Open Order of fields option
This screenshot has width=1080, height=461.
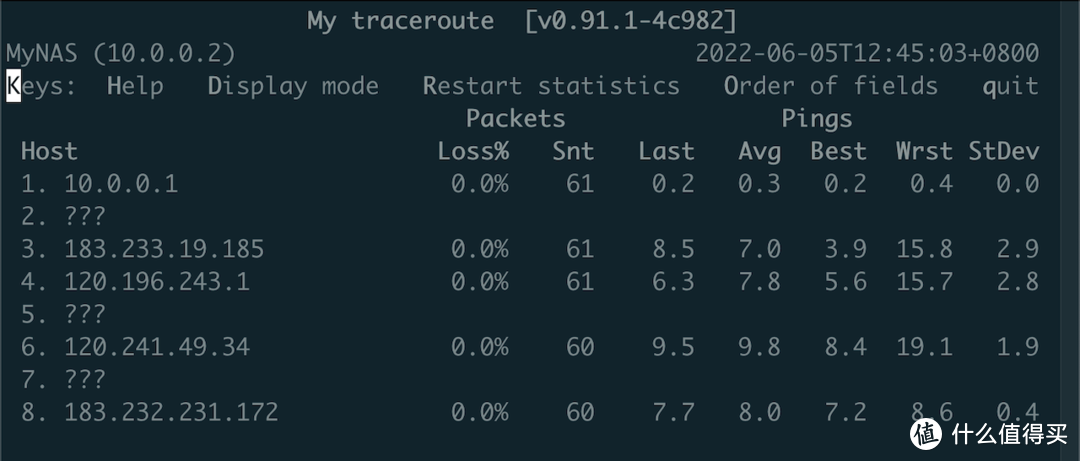831,86
